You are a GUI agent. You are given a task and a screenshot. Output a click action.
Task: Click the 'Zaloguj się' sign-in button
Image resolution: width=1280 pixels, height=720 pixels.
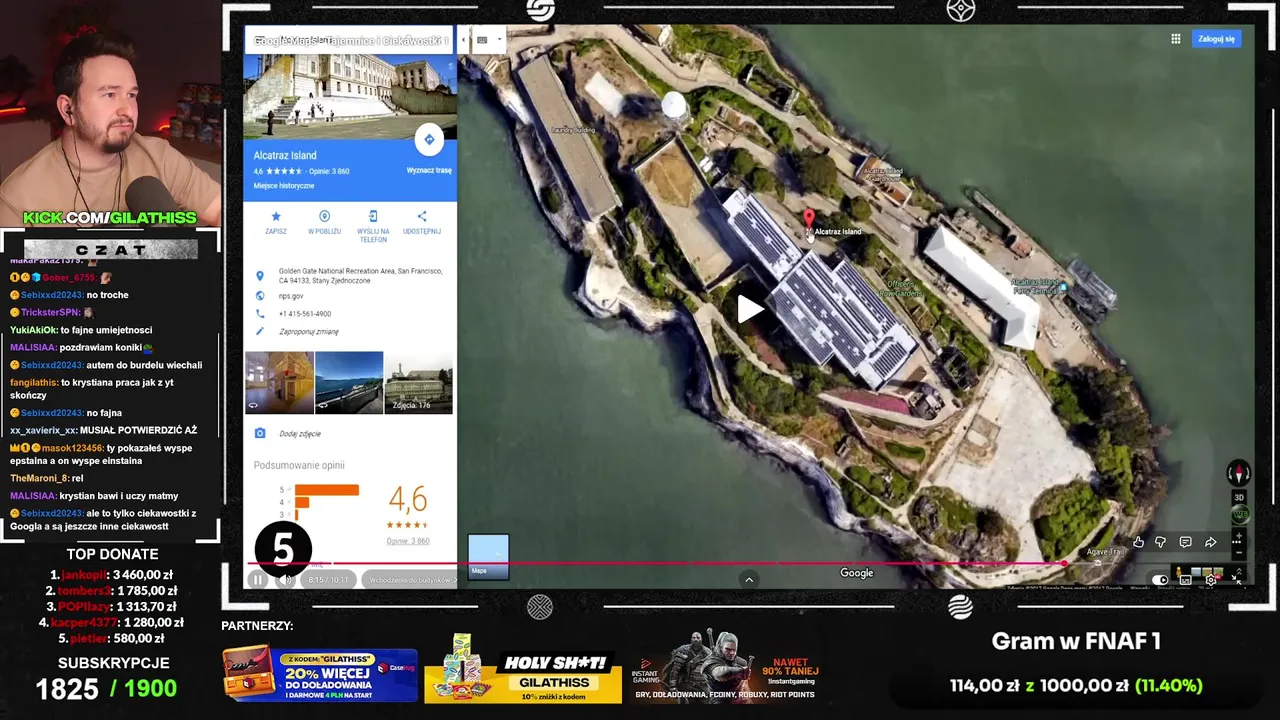pos(1216,39)
